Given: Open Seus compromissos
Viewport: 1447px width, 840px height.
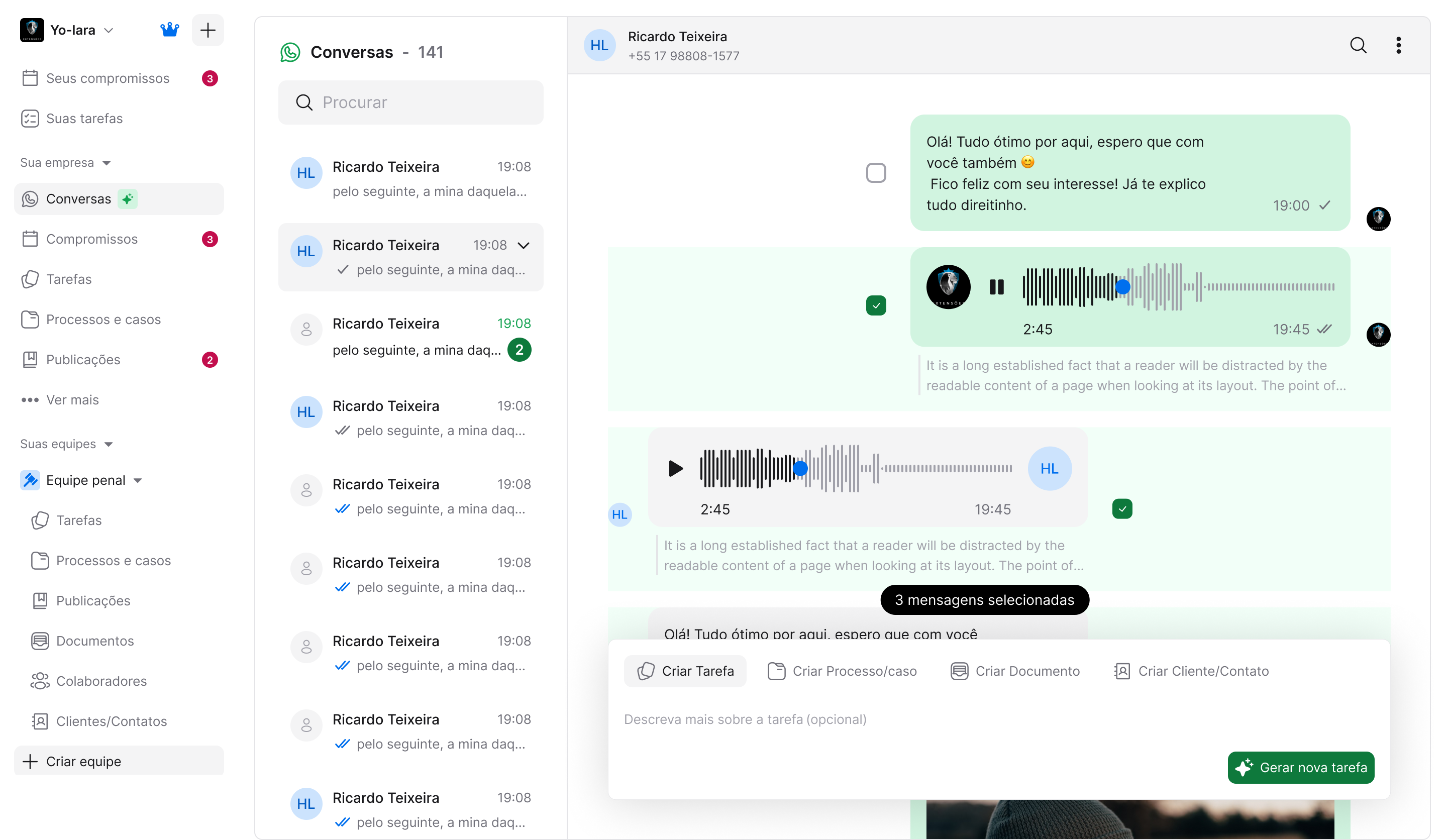Looking at the screenshot, I should coord(119,78).
